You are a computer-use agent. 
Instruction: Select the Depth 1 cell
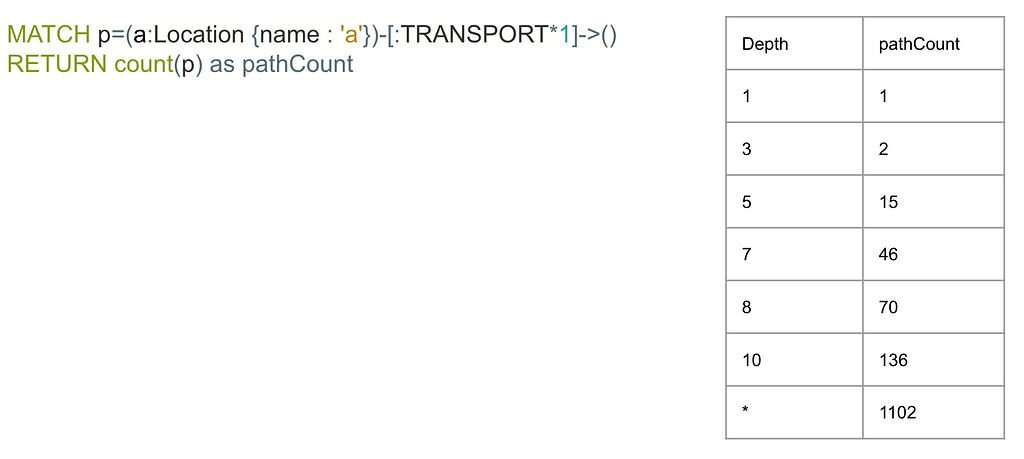(794, 96)
